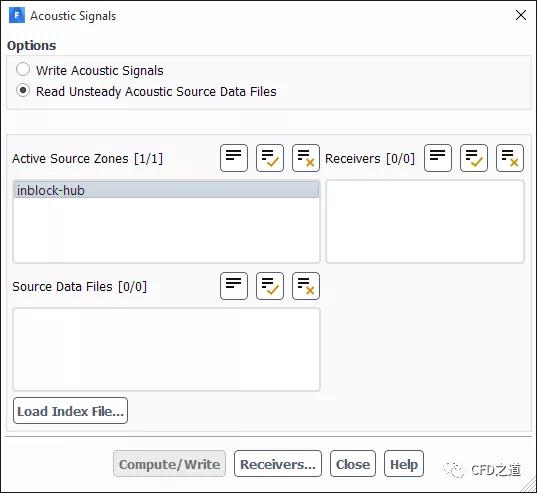Deselect all Source Data Files
537x493 pixels.
(x=306, y=286)
